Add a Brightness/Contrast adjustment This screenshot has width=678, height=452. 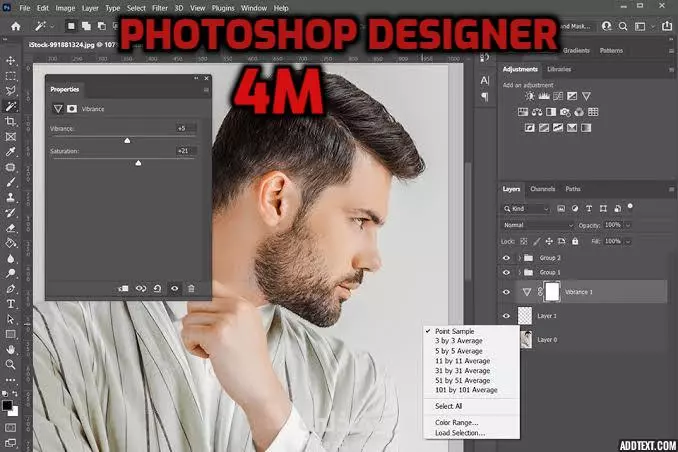(x=530, y=96)
